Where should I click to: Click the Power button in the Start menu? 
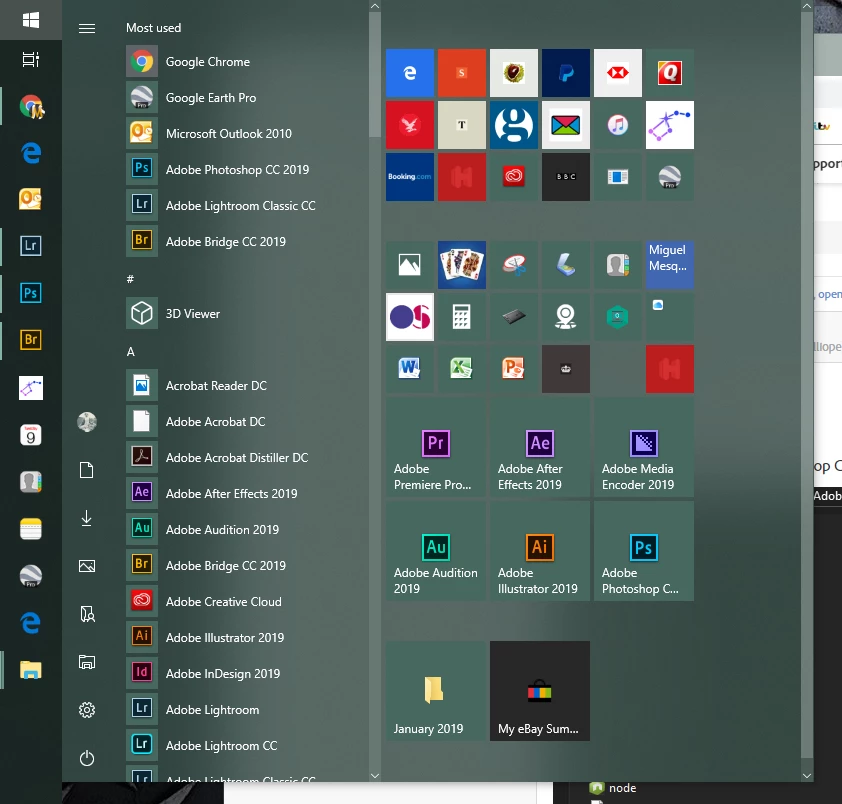[x=87, y=758]
